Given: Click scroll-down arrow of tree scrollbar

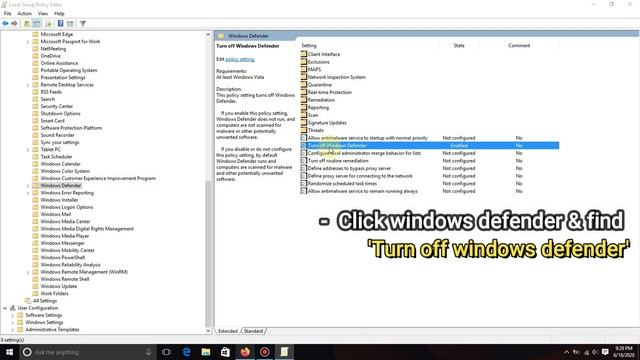Looking at the screenshot, I should (x=208, y=331).
